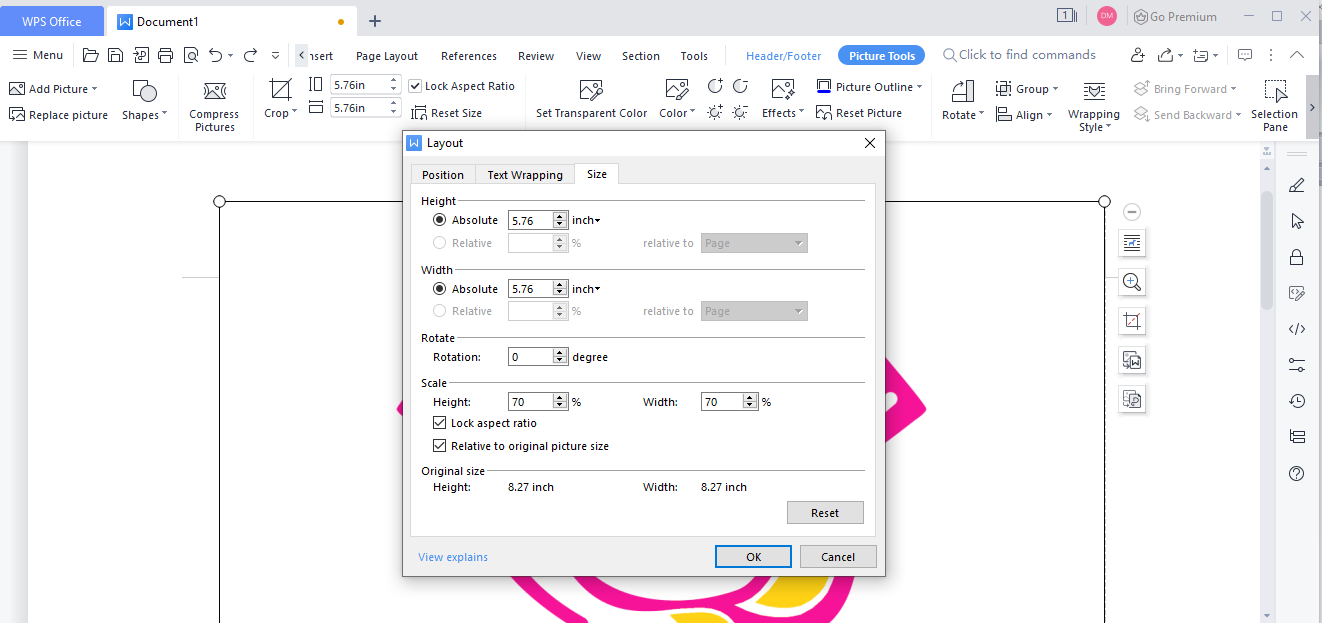Switch to the Text Wrapping tab

click(x=525, y=175)
